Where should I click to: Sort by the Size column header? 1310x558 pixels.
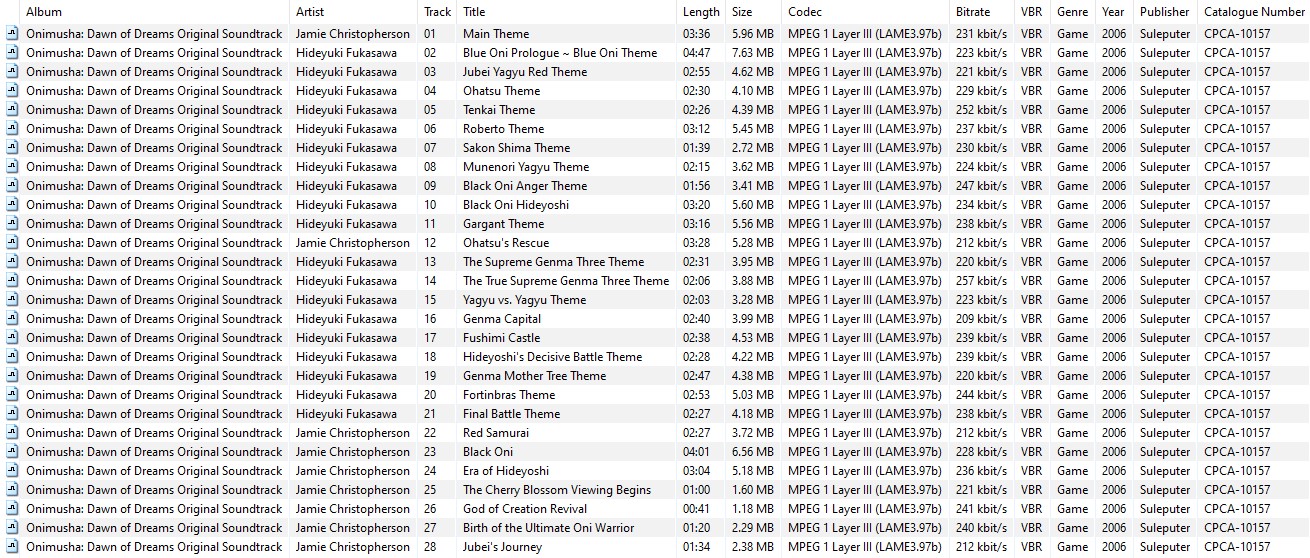[742, 12]
